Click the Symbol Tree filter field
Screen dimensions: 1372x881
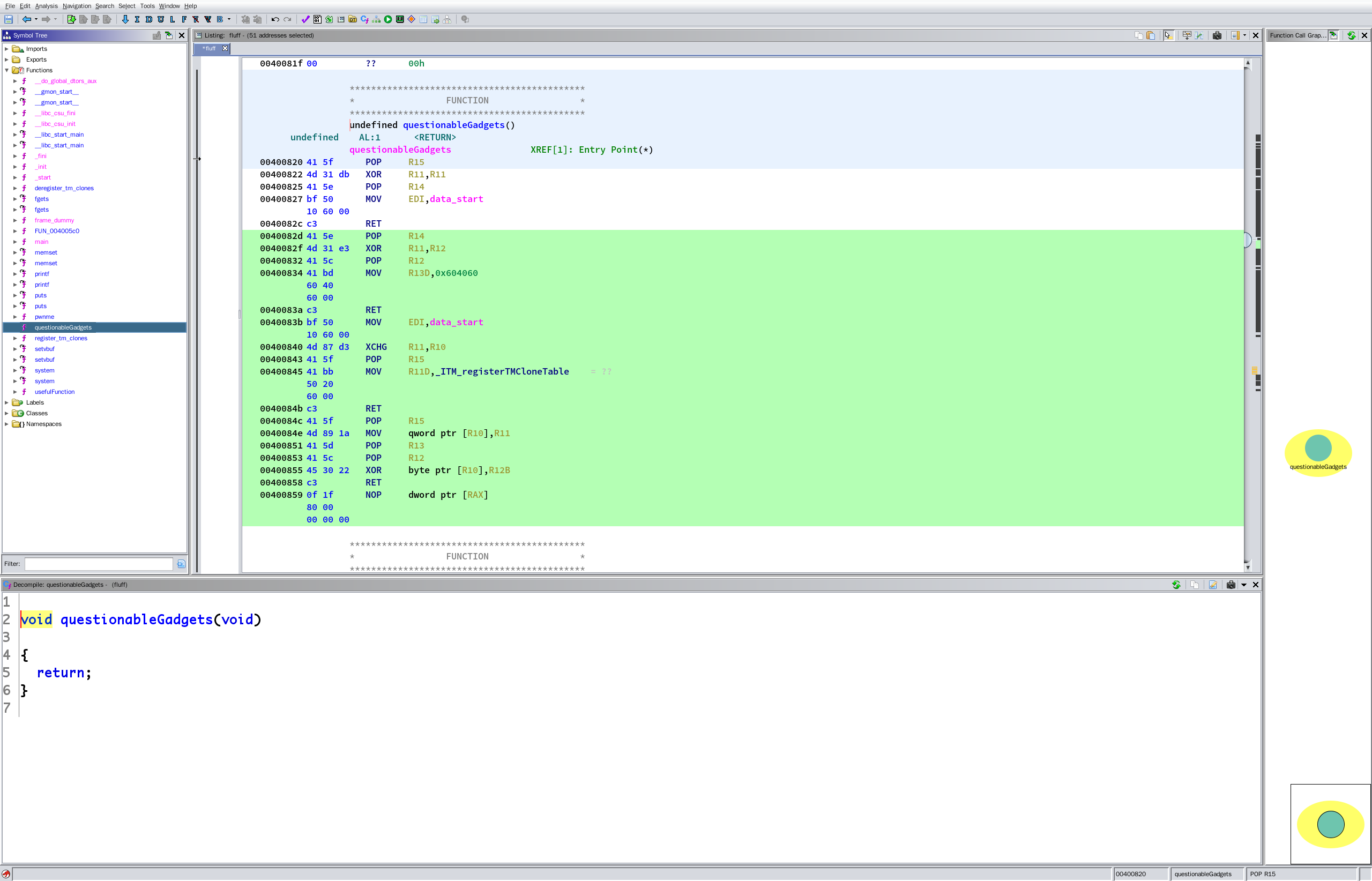click(99, 564)
